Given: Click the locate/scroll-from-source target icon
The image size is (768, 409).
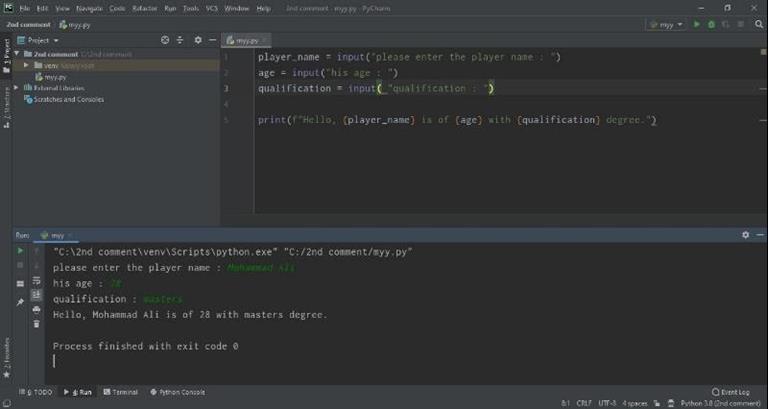Looking at the screenshot, I should tap(166, 40).
